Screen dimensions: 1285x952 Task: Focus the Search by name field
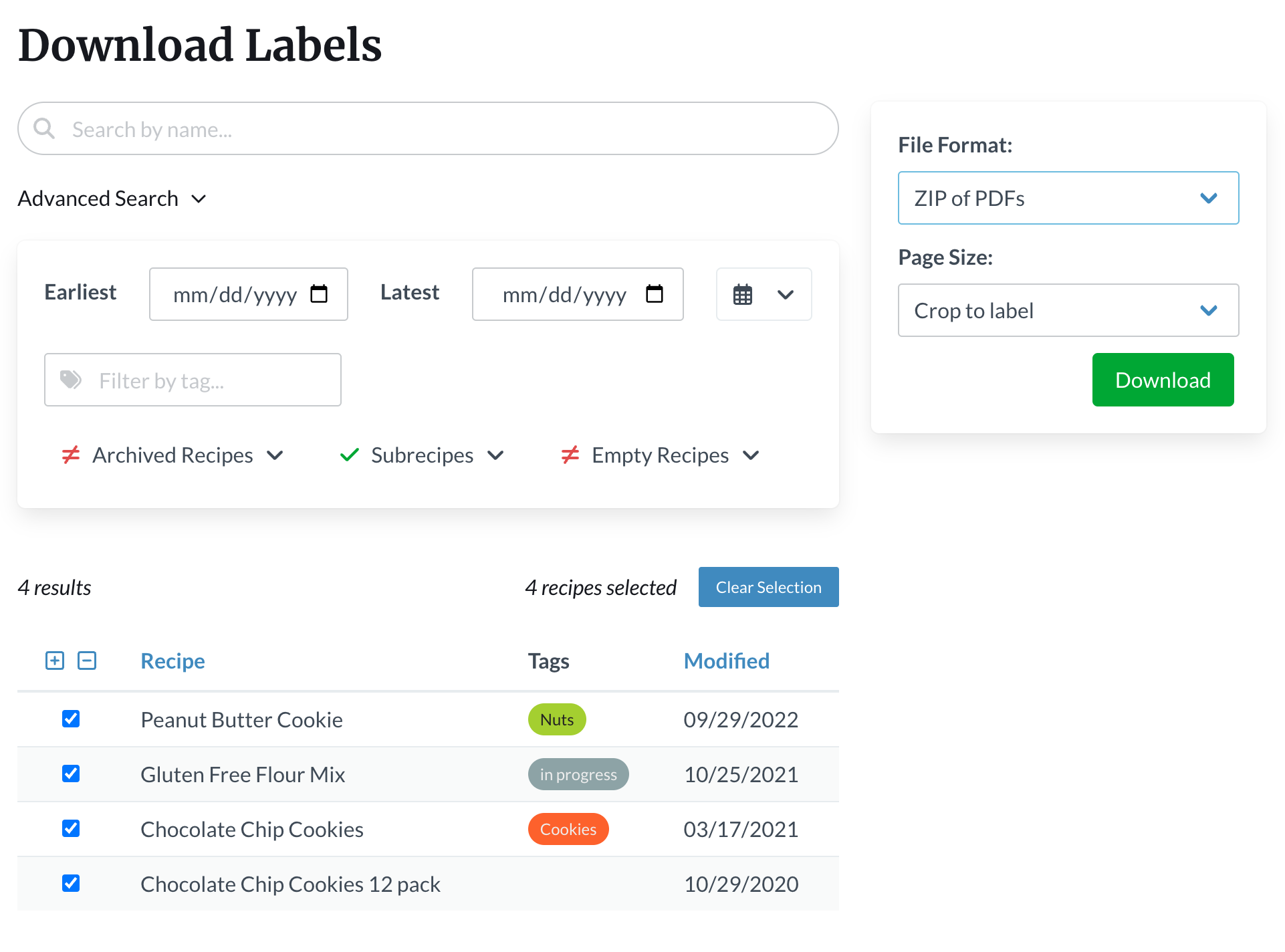pyautogui.click(x=441, y=129)
